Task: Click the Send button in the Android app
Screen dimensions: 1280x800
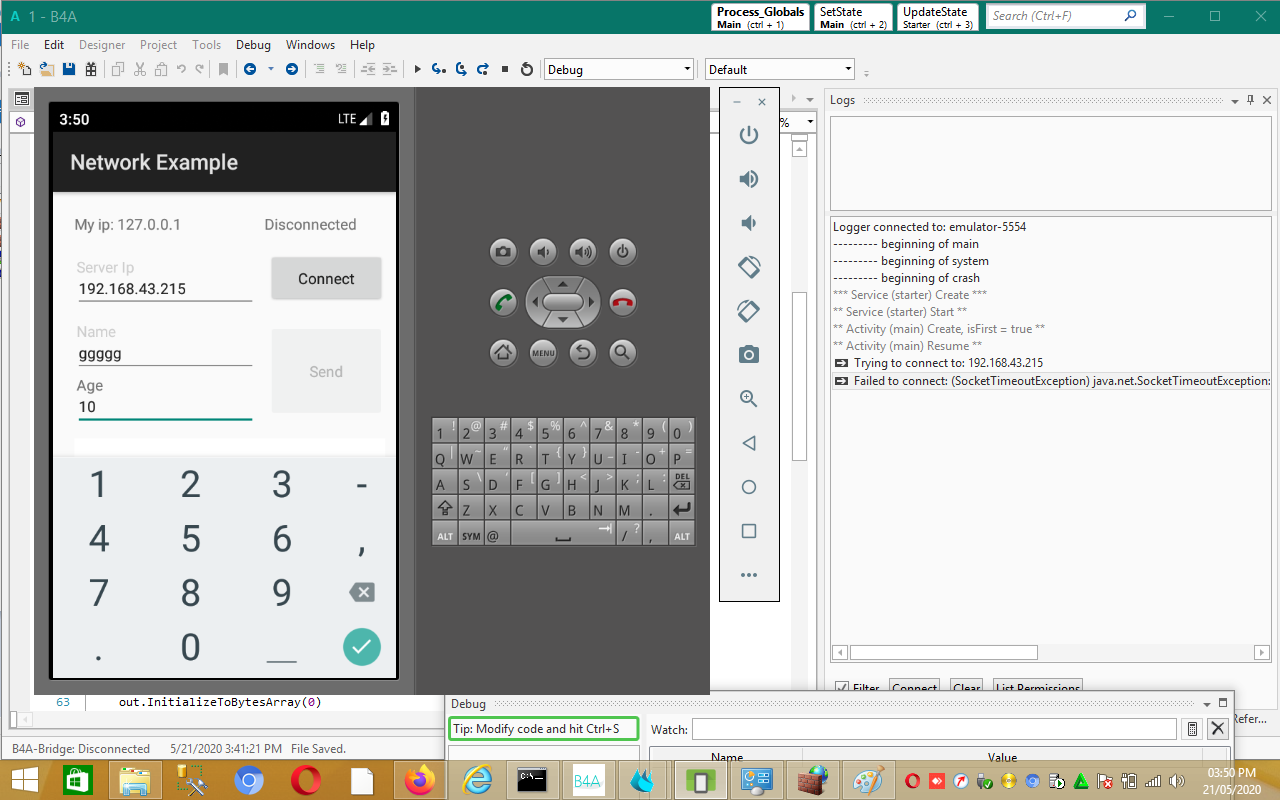Action: pyautogui.click(x=326, y=371)
